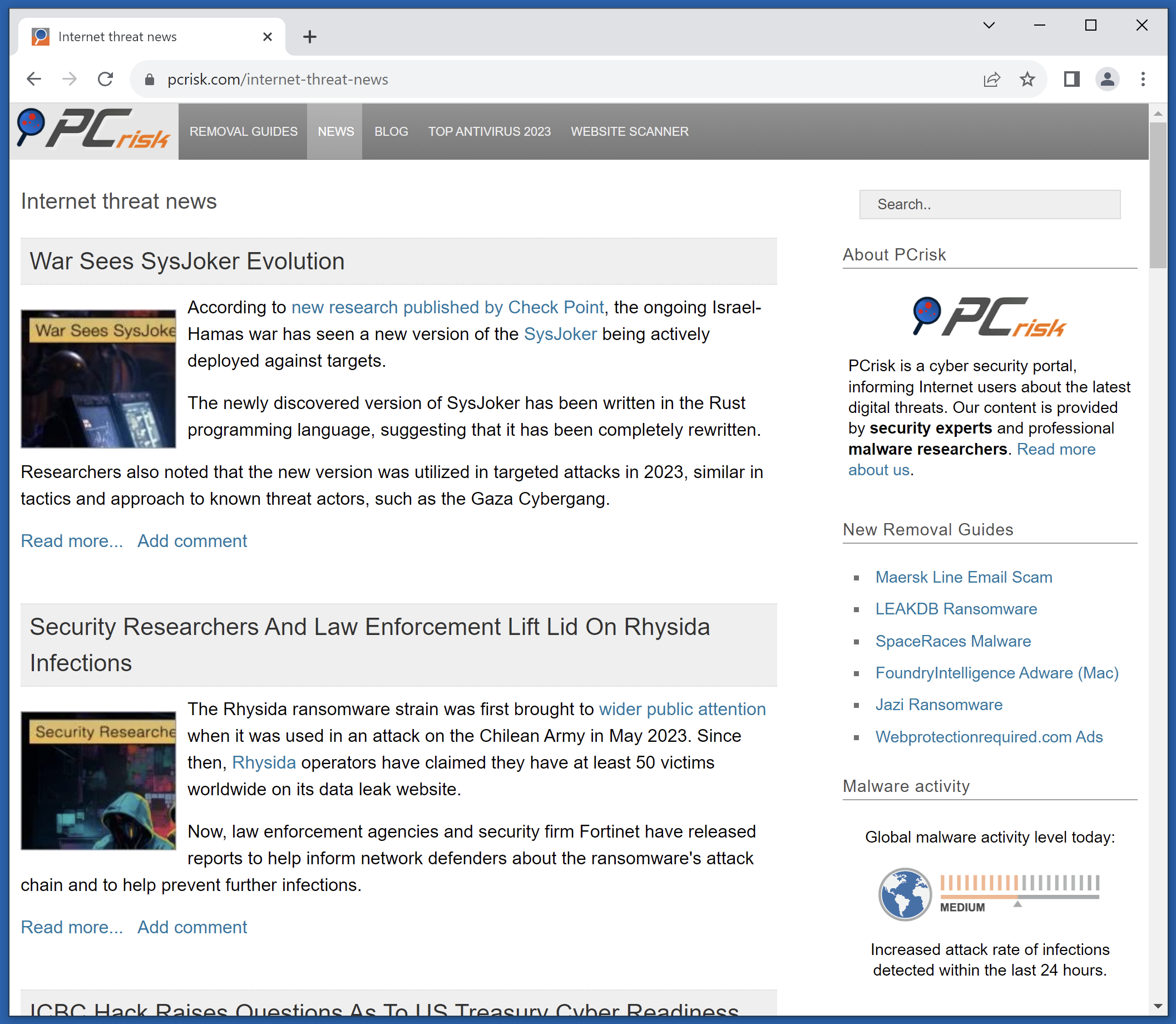Open the Rhysida Infections headline
This screenshot has height=1024, width=1176.
coord(369,644)
